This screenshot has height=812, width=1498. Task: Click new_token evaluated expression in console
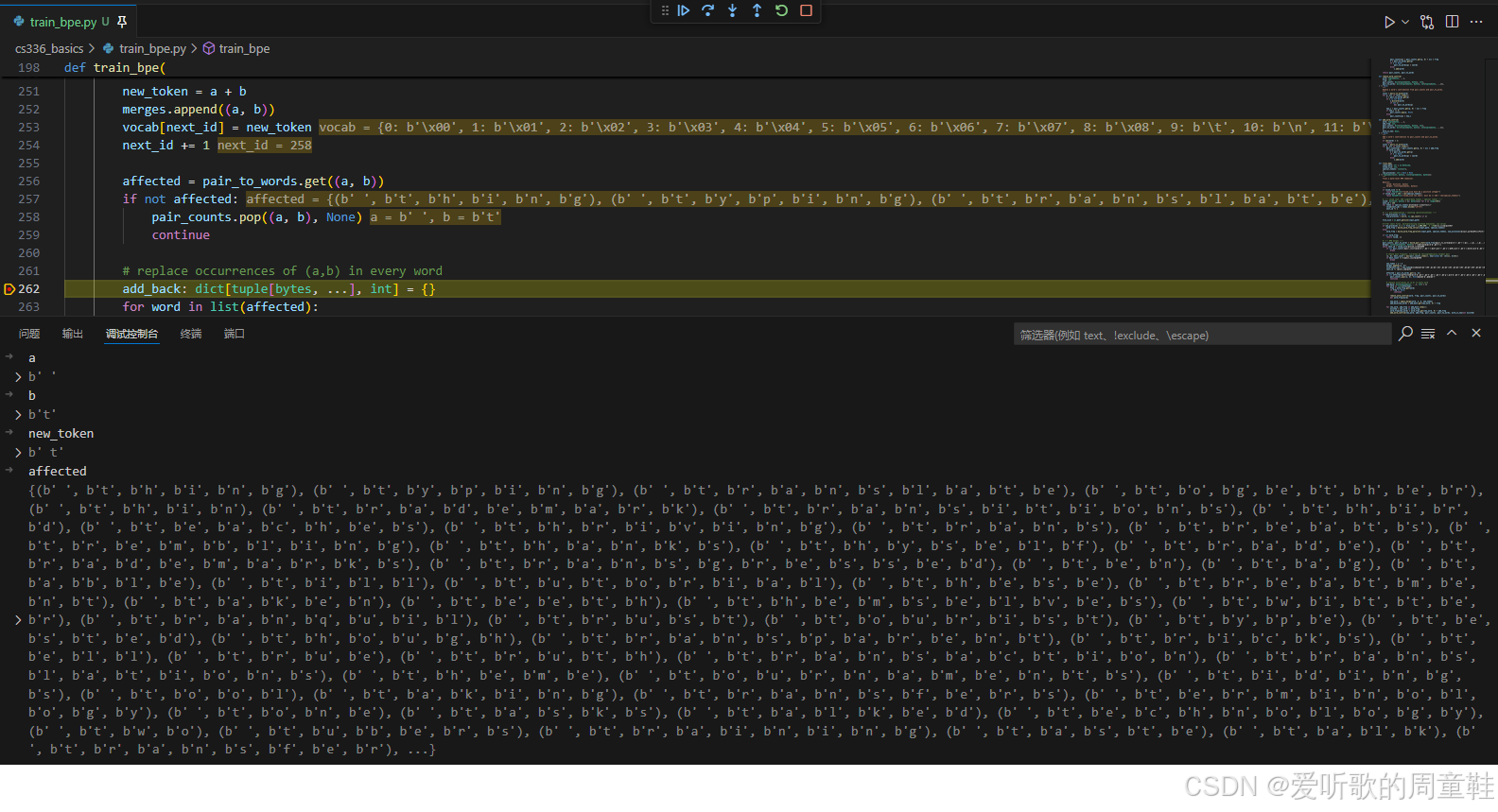point(61,433)
